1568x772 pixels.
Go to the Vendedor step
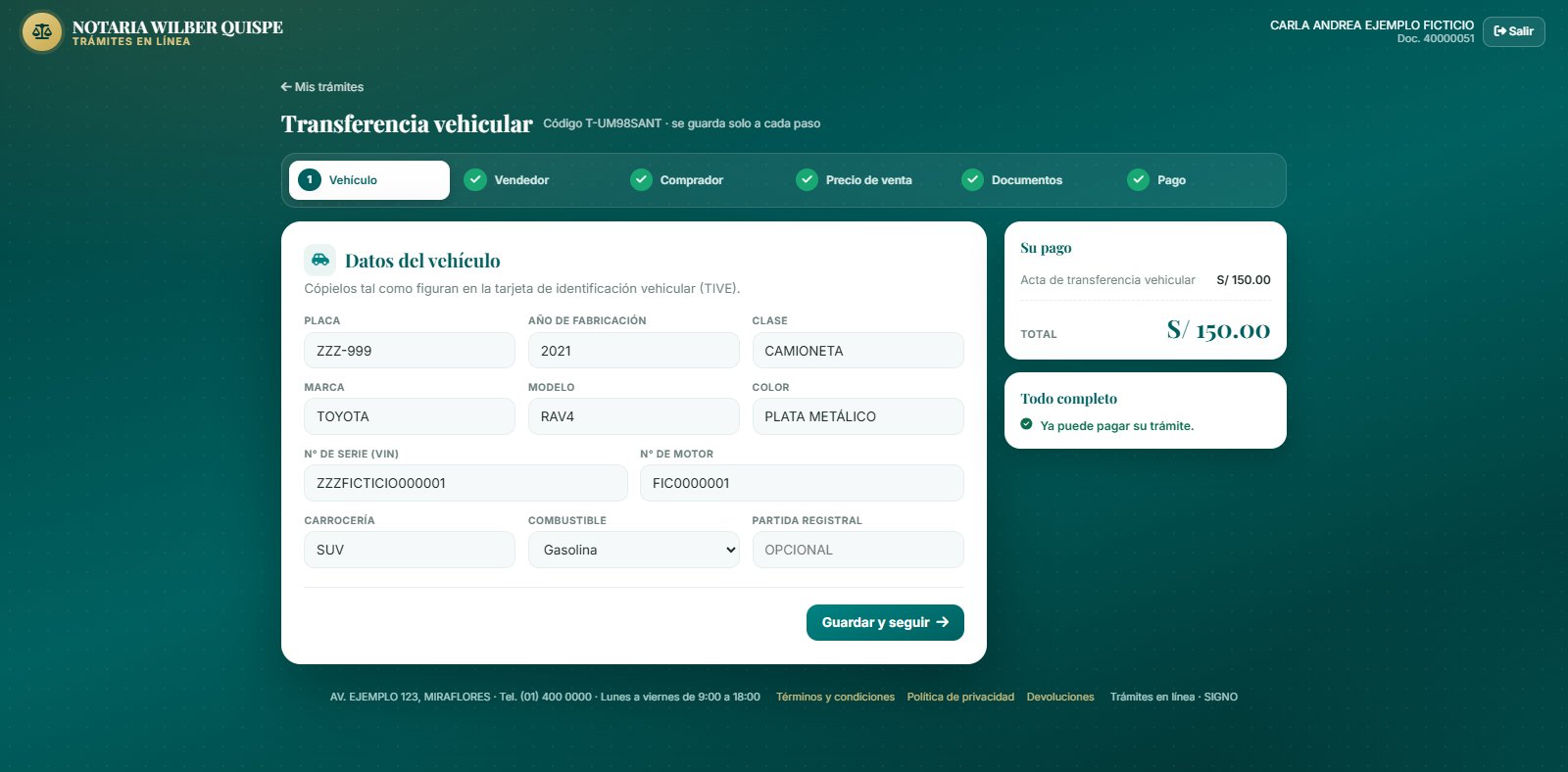[535, 180]
